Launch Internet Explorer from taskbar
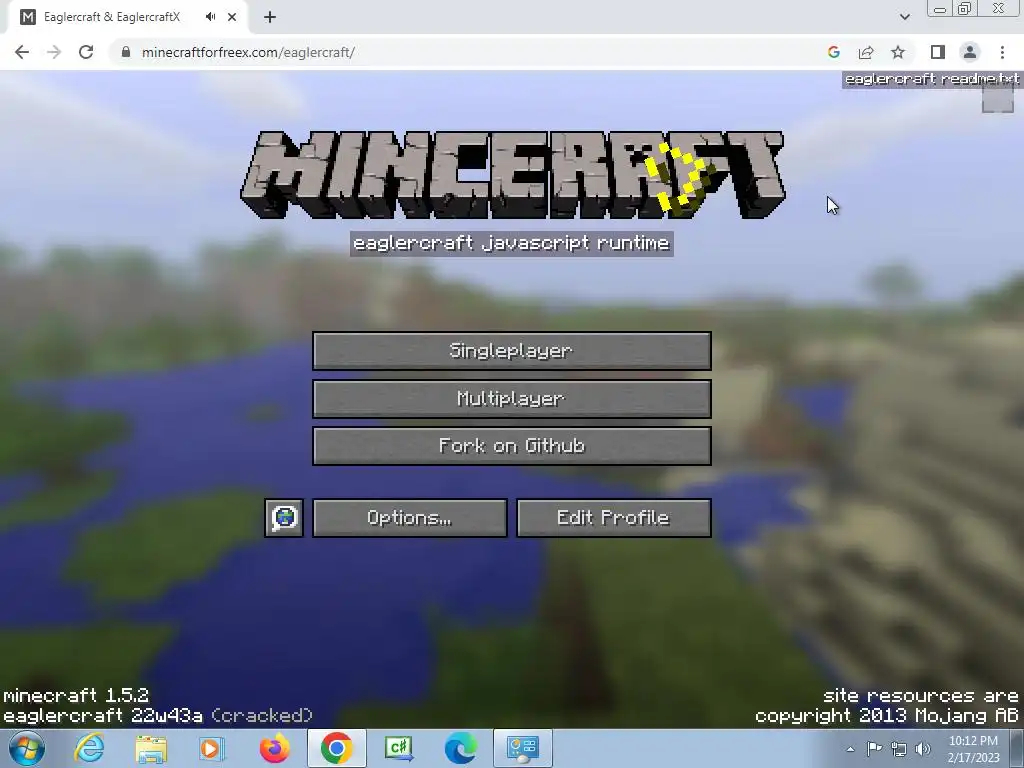Screen dimensions: 1024x768 pyautogui.click(x=89, y=748)
